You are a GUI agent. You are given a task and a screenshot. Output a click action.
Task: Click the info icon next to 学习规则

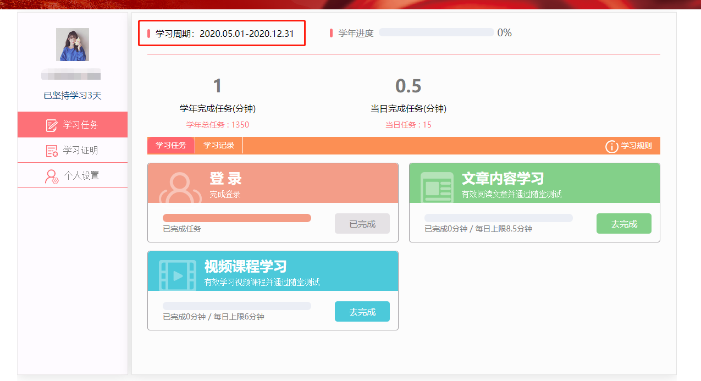(x=611, y=146)
